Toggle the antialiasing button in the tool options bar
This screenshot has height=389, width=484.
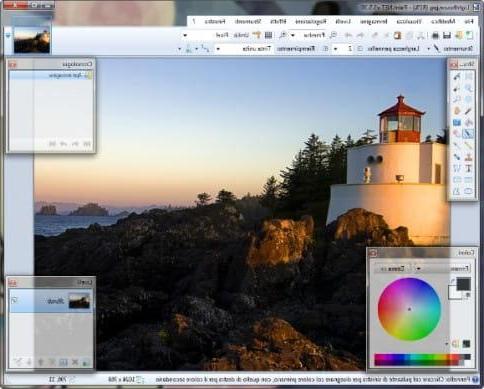[204, 49]
